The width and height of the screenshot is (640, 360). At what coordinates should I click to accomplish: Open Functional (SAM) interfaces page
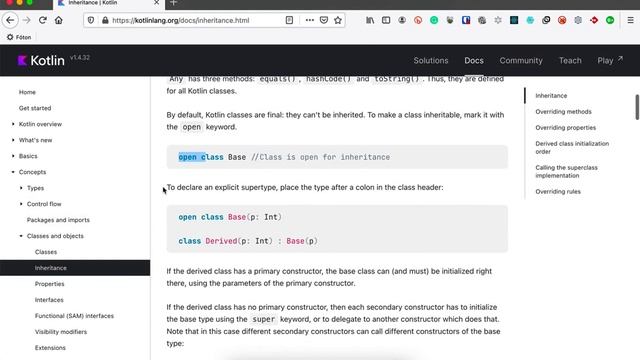(74, 316)
